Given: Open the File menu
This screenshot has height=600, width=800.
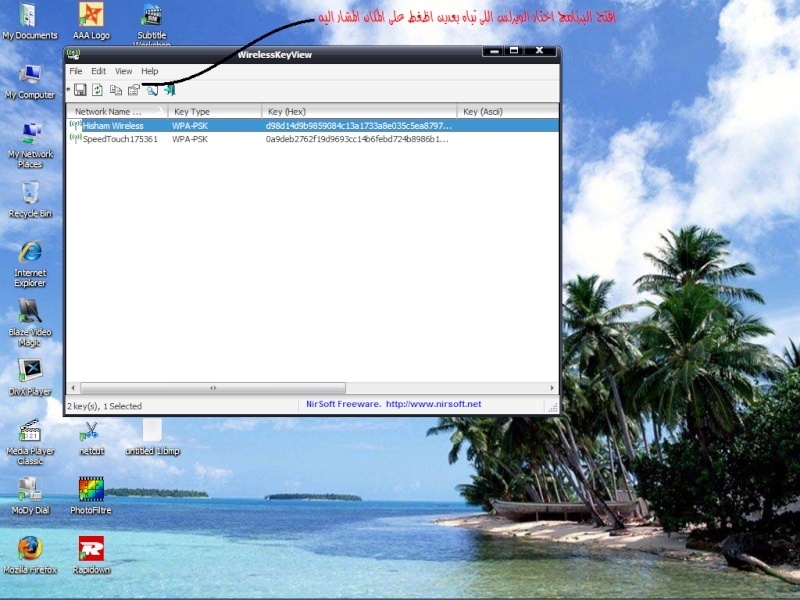Looking at the screenshot, I should [x=76, y=71].
